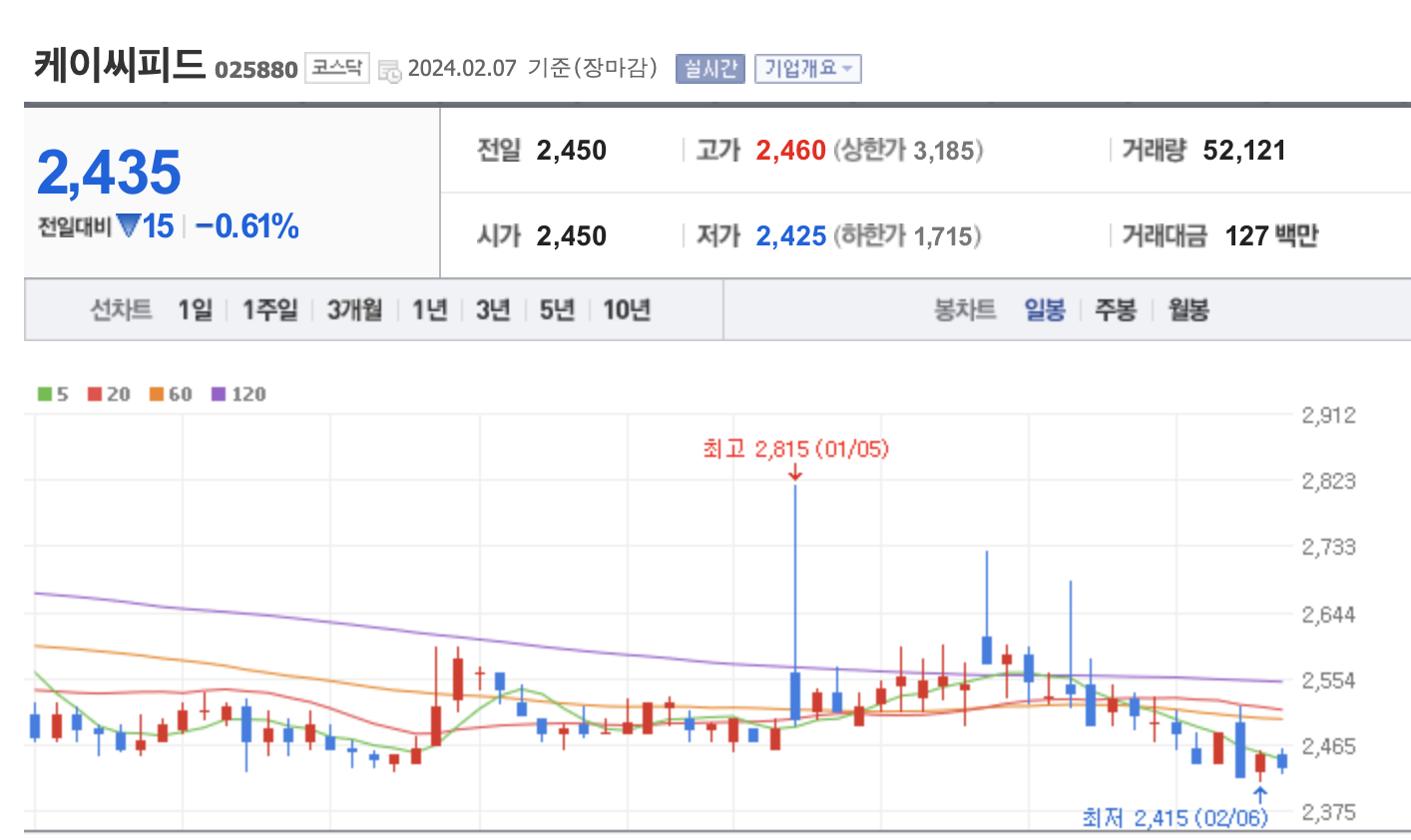Click the red 20-day moving average legend swatch

[95, 394]
